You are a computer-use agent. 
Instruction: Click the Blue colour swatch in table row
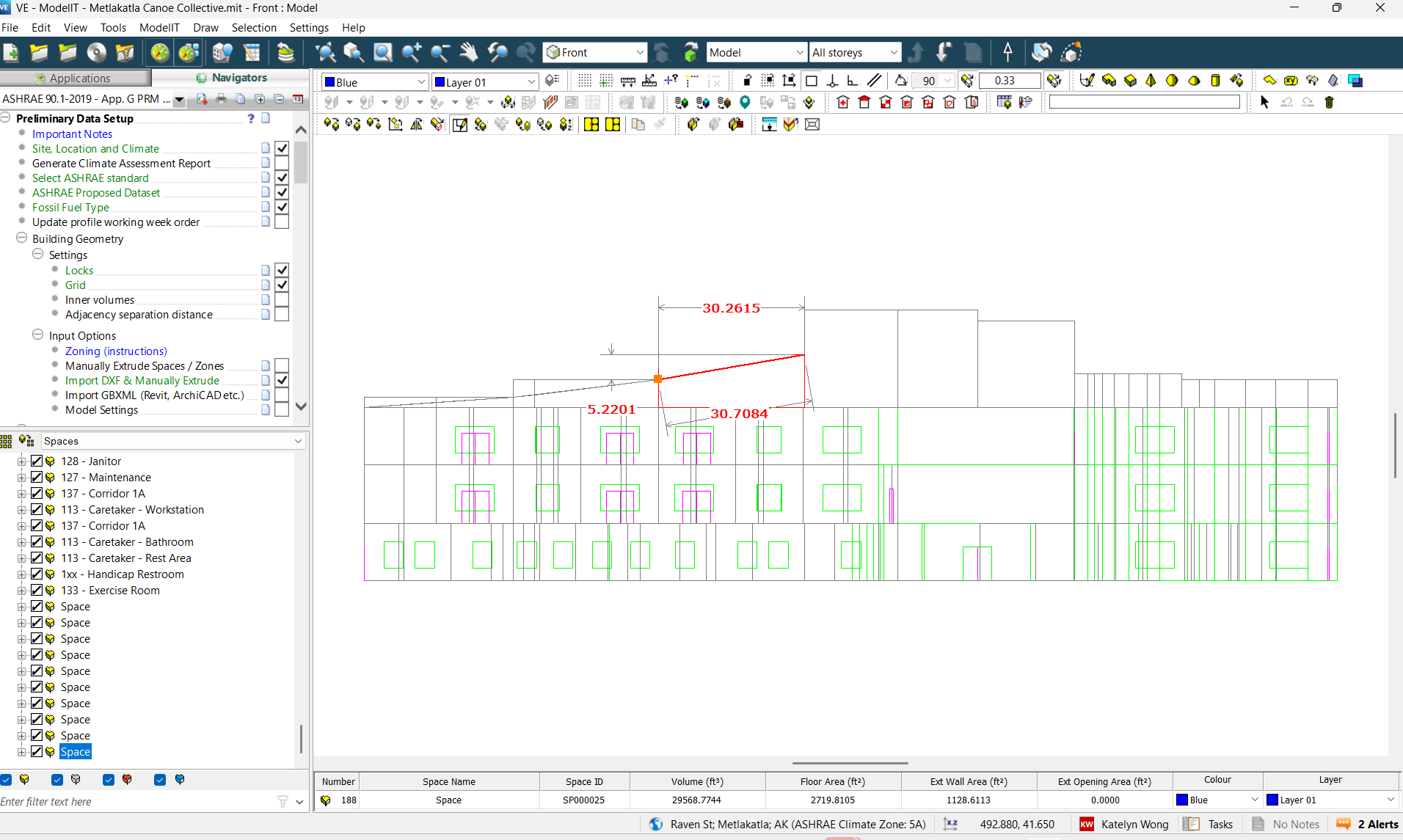coord(1181,800)
